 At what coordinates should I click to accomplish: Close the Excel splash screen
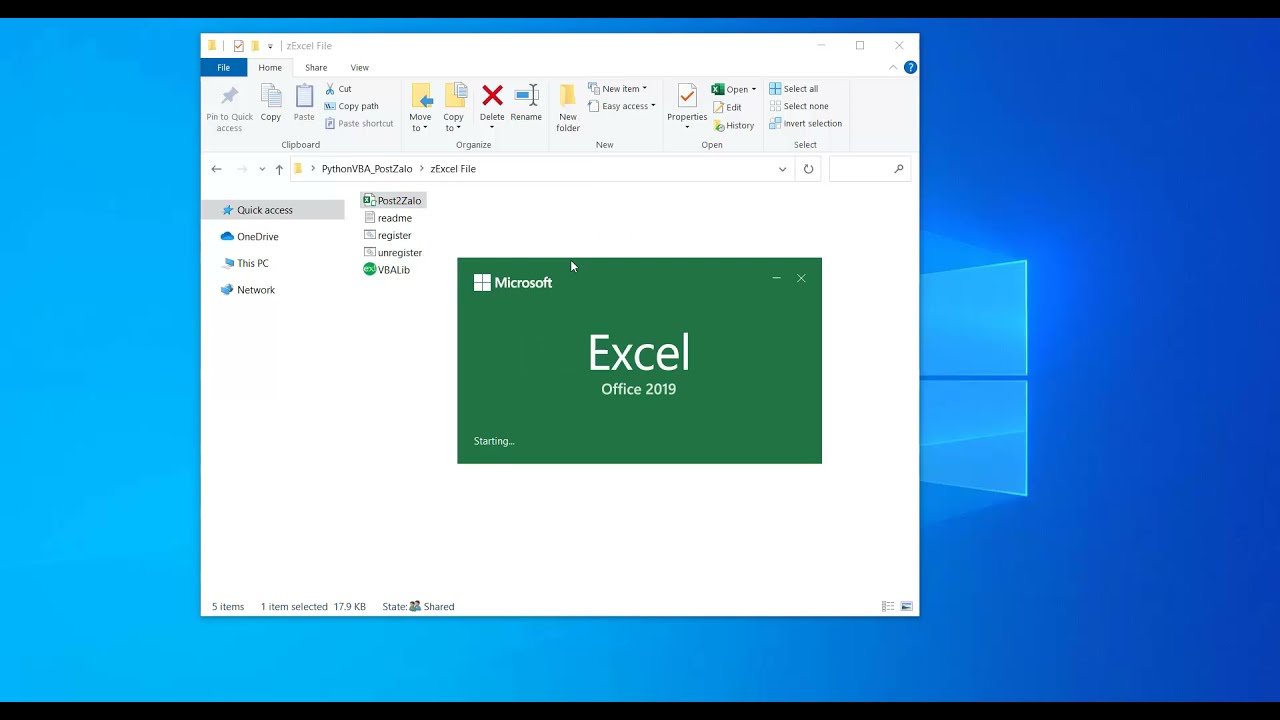801,278
